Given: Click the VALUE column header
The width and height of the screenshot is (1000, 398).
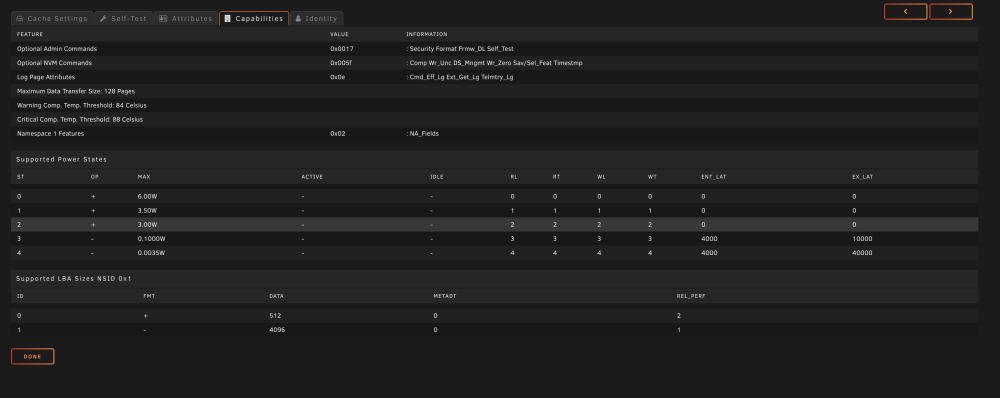Looking at the screenshot, I should (x=339, y=34).
